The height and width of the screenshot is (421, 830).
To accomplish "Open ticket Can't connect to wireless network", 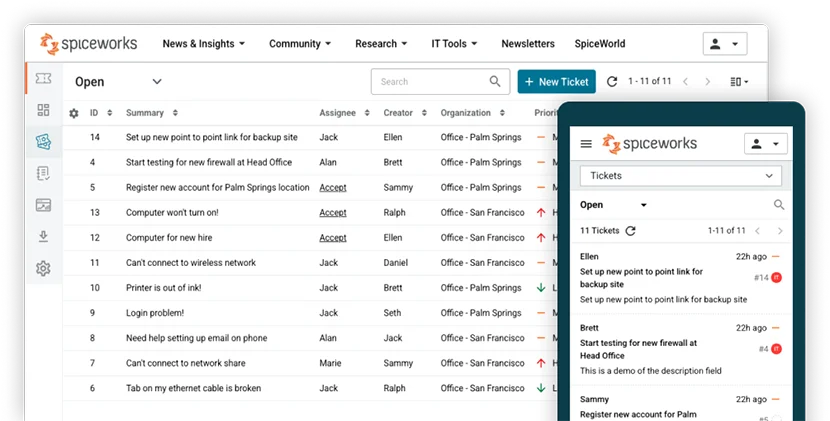I will [x=191, y=263].
